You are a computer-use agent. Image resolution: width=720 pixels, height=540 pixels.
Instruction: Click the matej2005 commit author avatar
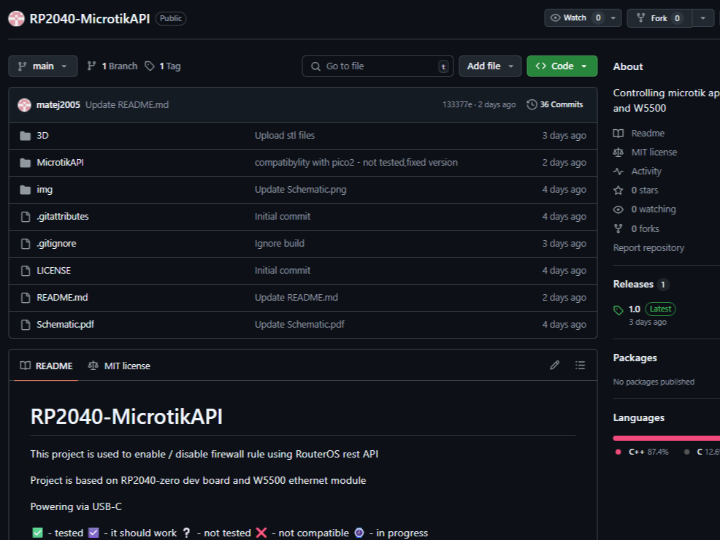[x=24, y=105]
